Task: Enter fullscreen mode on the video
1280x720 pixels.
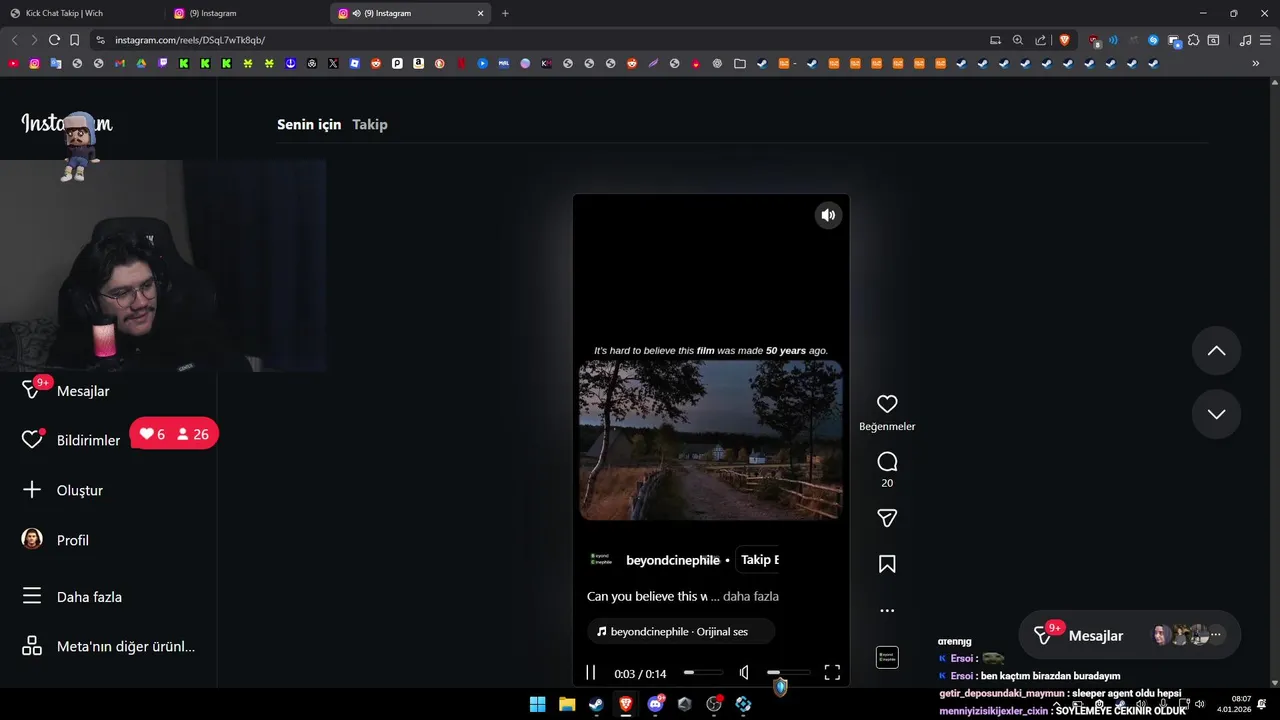Action: tap(832, 673)
